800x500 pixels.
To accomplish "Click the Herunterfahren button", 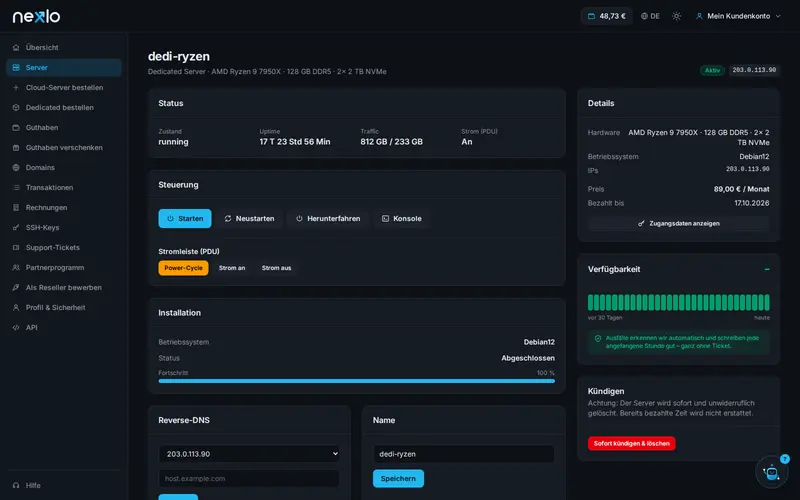I will click(328, 218).
